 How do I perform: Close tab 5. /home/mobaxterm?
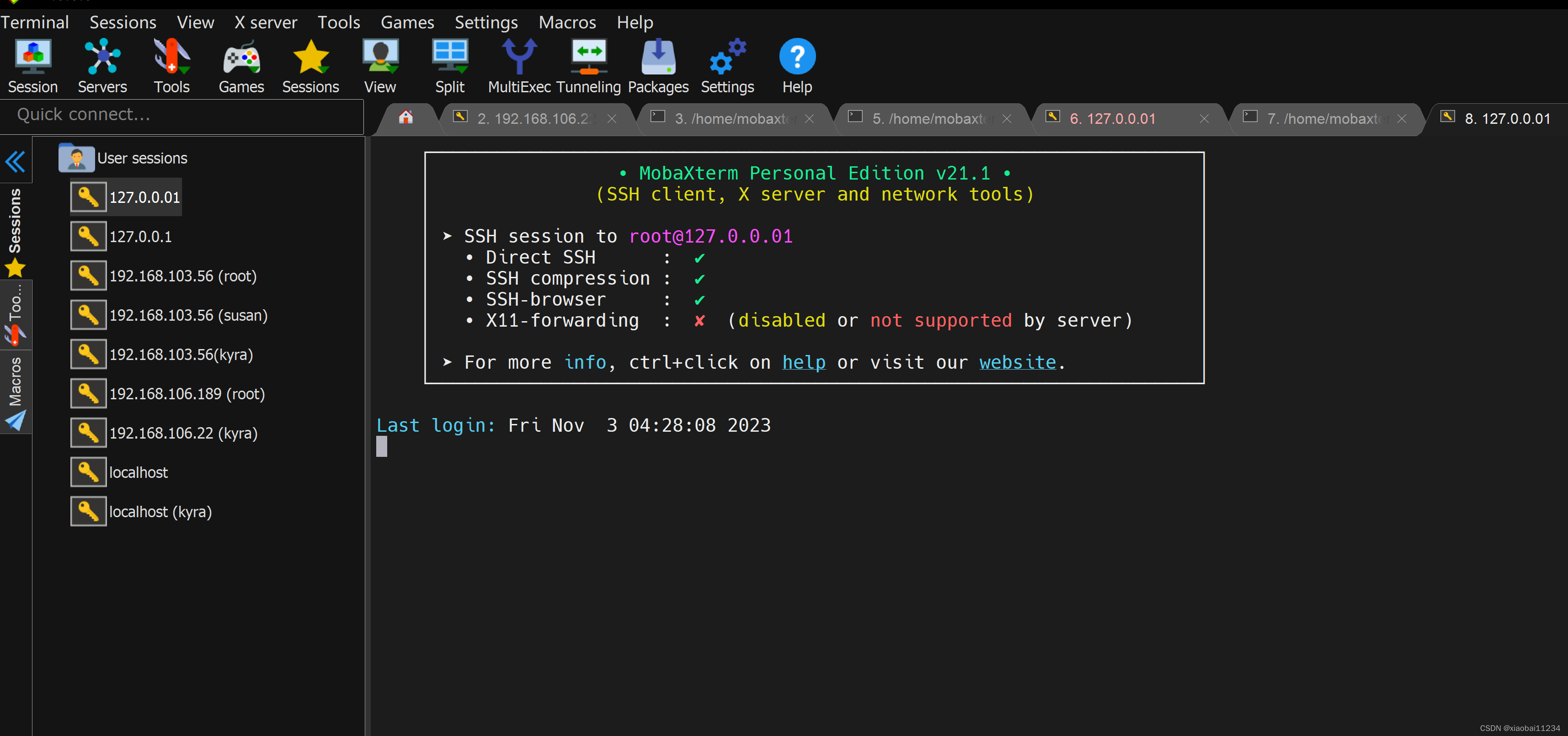point(1007,119)
